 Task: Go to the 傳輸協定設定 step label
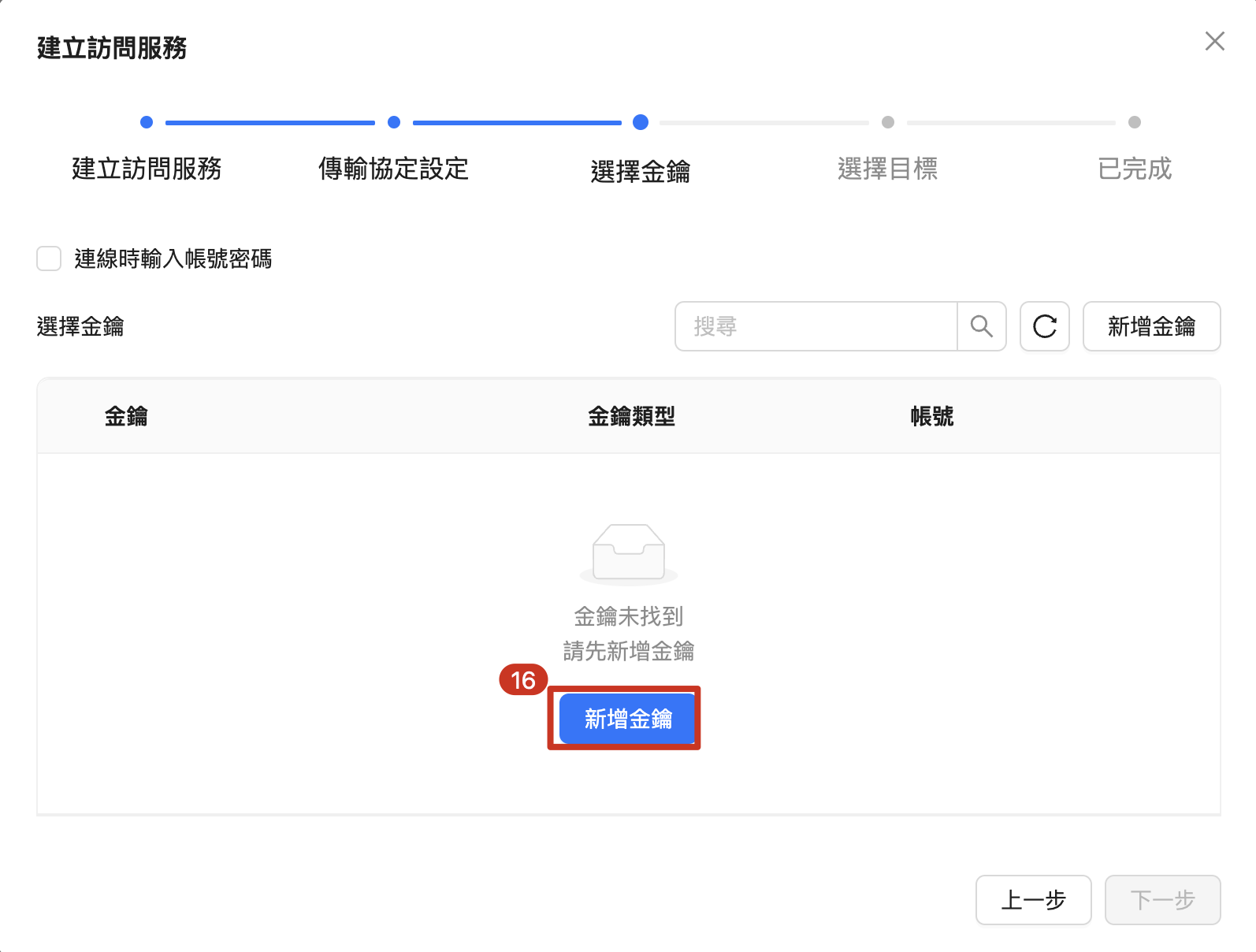(393, 169)
